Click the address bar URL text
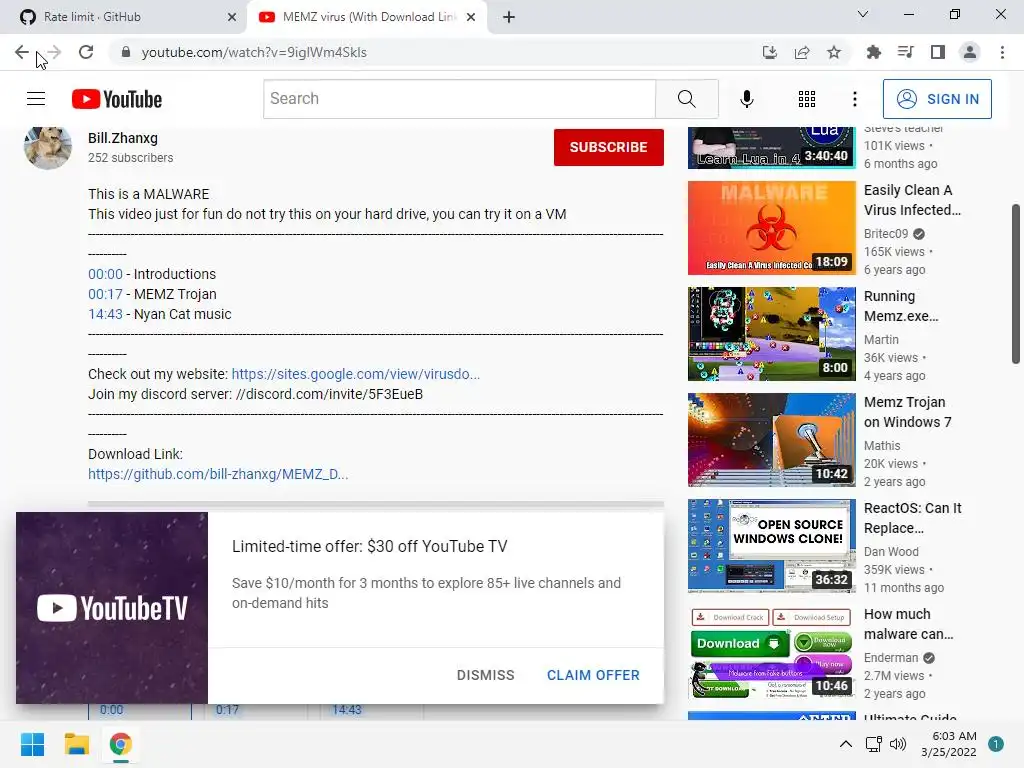This screenshot has width=1024, height=768. 254,52
